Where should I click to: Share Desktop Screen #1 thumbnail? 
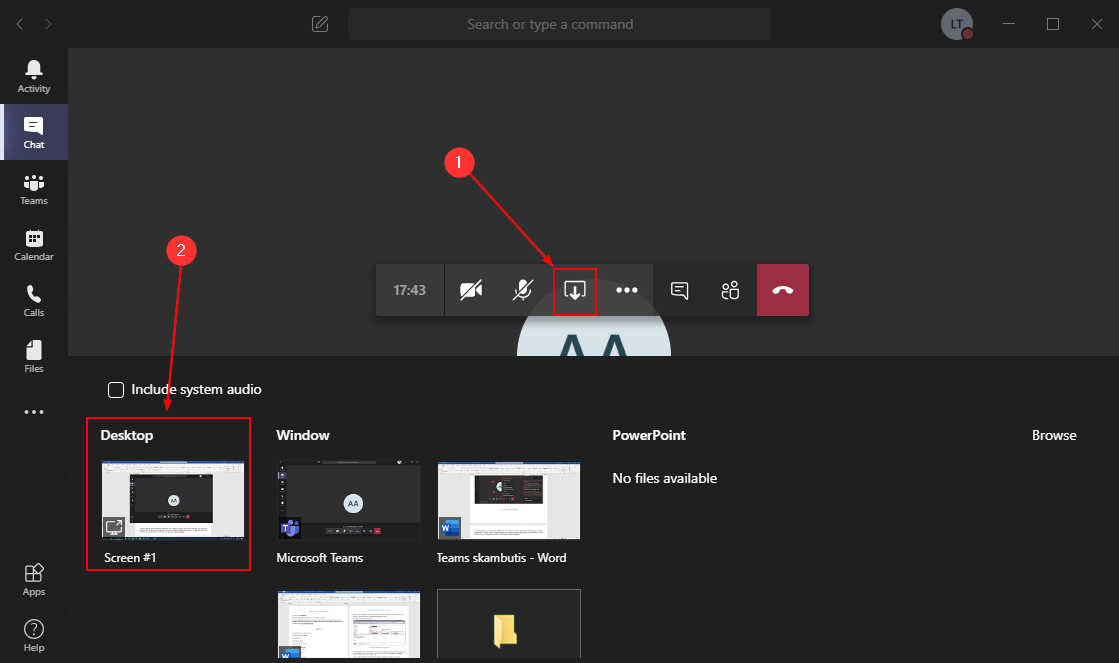(x=173, y=500)
